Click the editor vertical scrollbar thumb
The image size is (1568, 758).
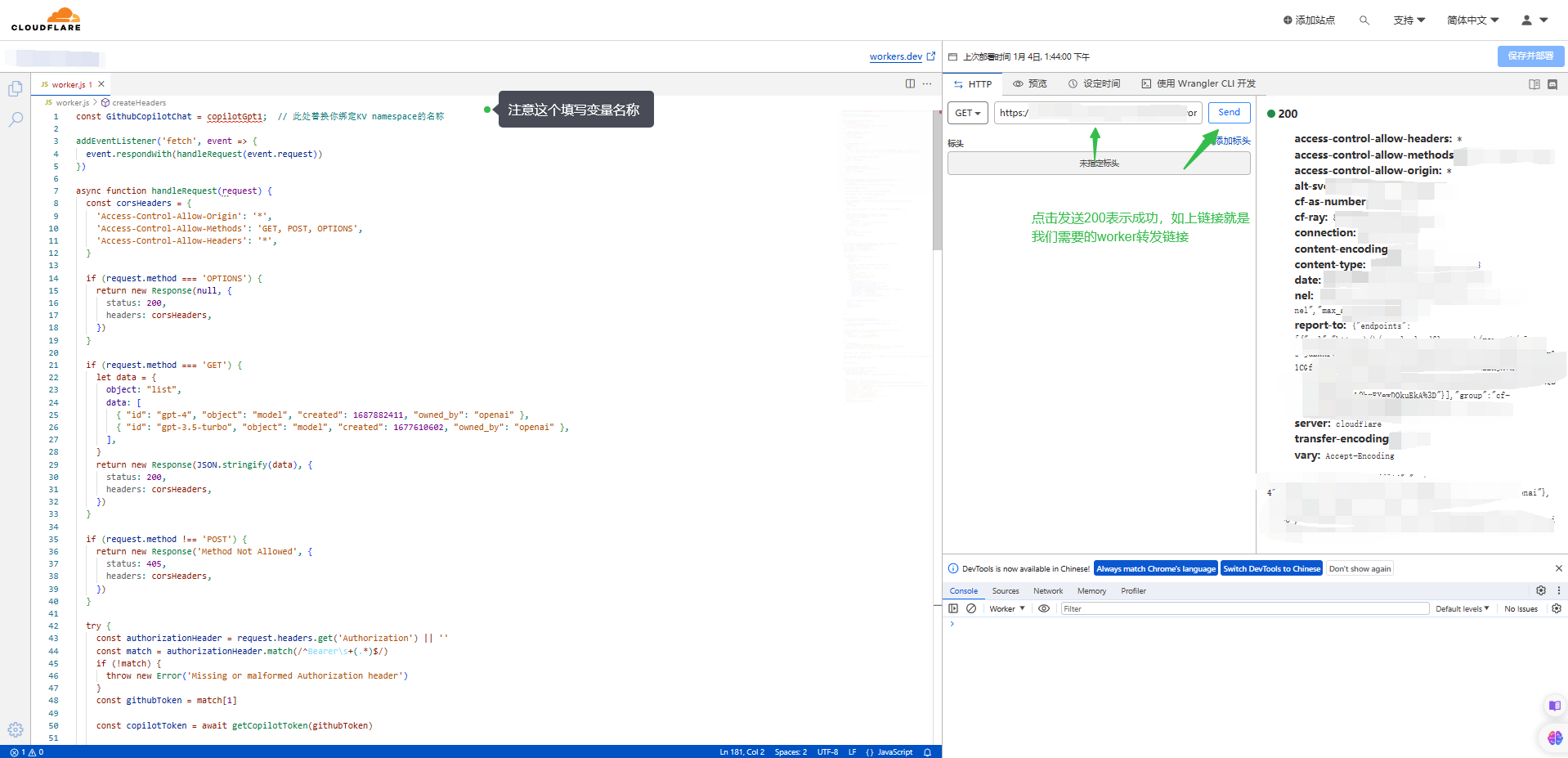pos(937,180)
